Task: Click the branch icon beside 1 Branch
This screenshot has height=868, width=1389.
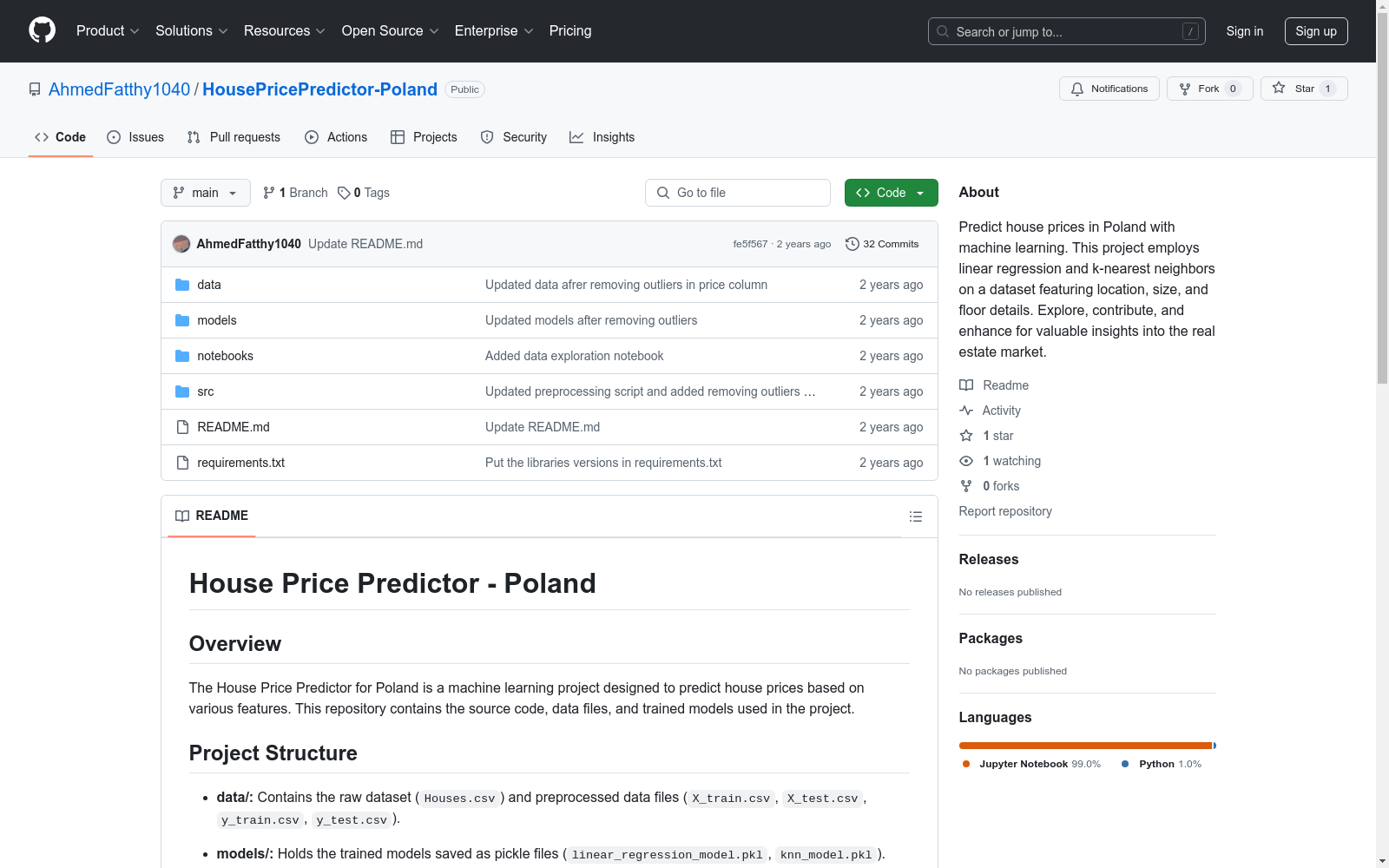Action: pyautogui.click(x=269, y=193)
